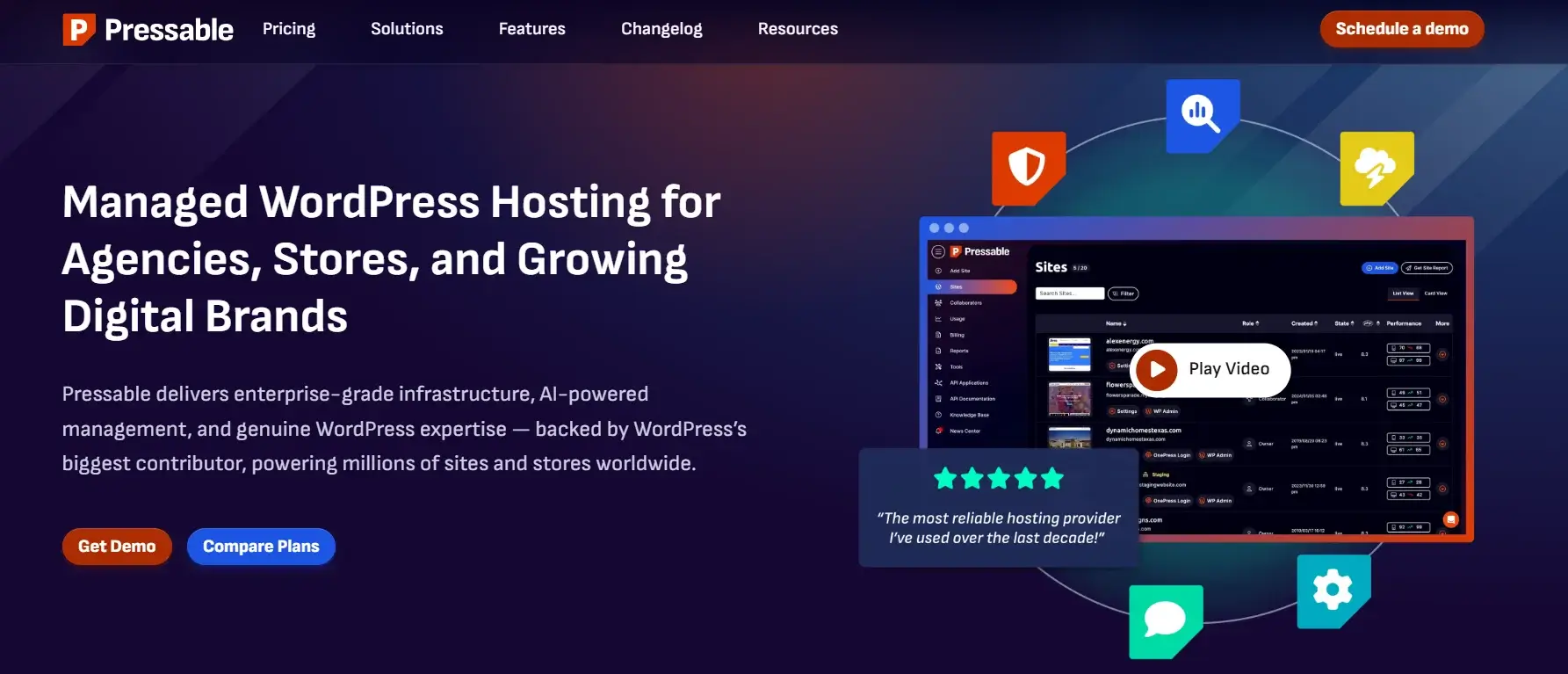The image size is (1568, 674).
Task: Click the Pressable logo inside the dashboard preview
Action: coord(980,251)
